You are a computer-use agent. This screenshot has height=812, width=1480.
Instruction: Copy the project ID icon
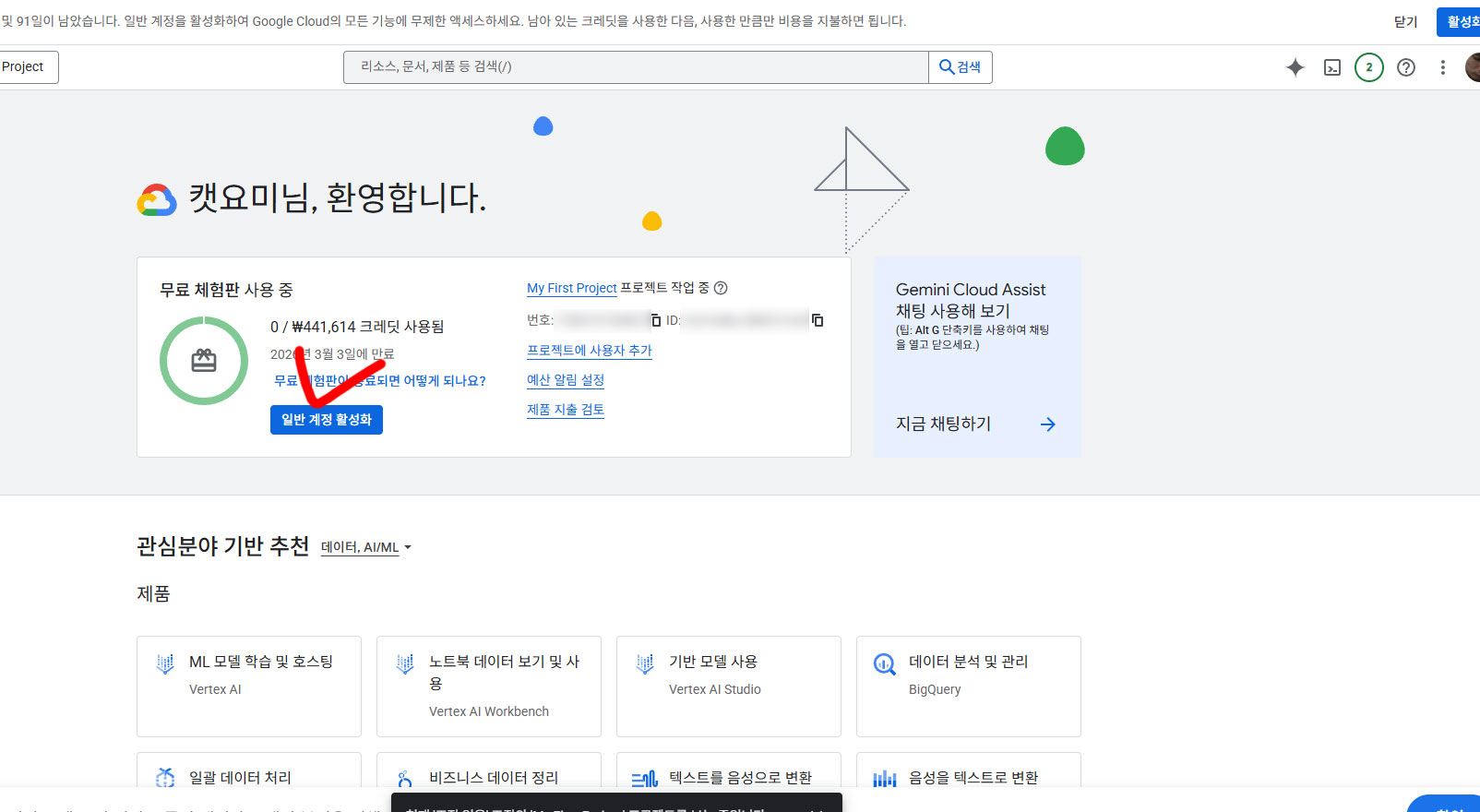click(818, 320)
